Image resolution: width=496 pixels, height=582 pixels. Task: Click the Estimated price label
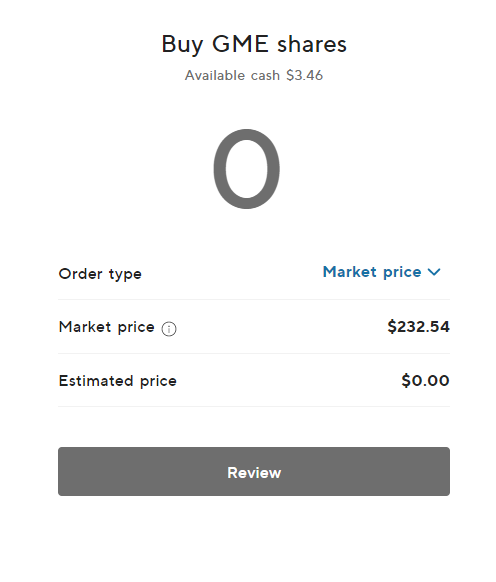coord(118,381)
